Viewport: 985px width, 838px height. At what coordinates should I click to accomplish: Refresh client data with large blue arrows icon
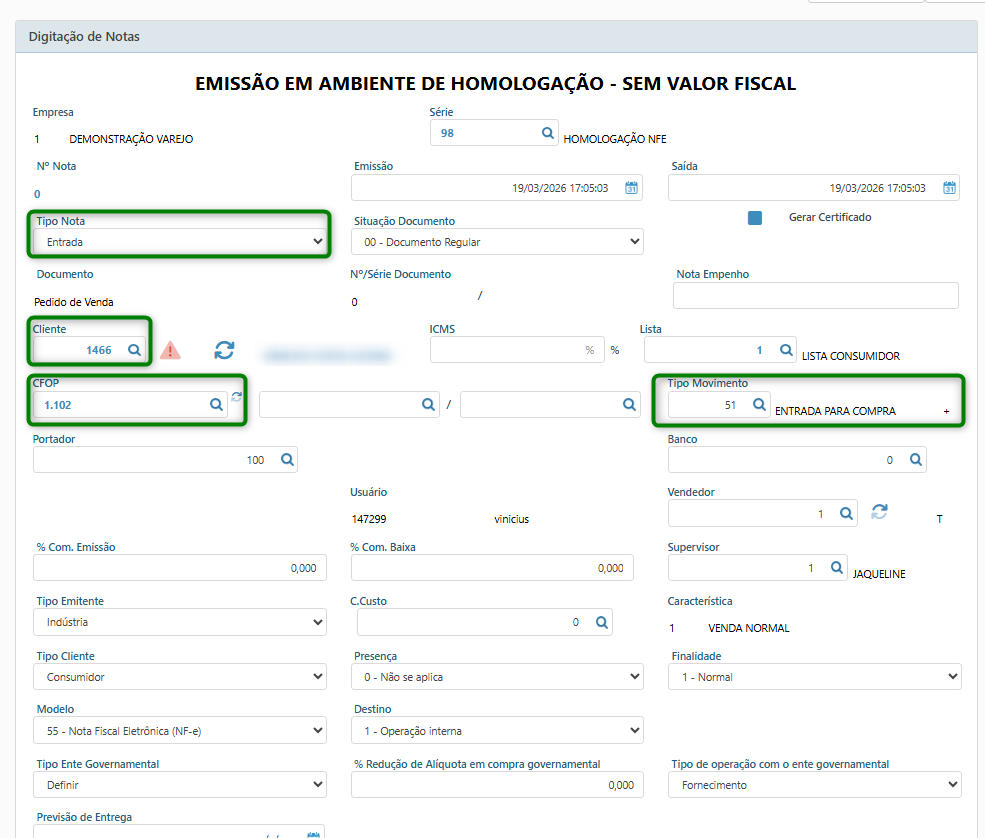(225, 350)
